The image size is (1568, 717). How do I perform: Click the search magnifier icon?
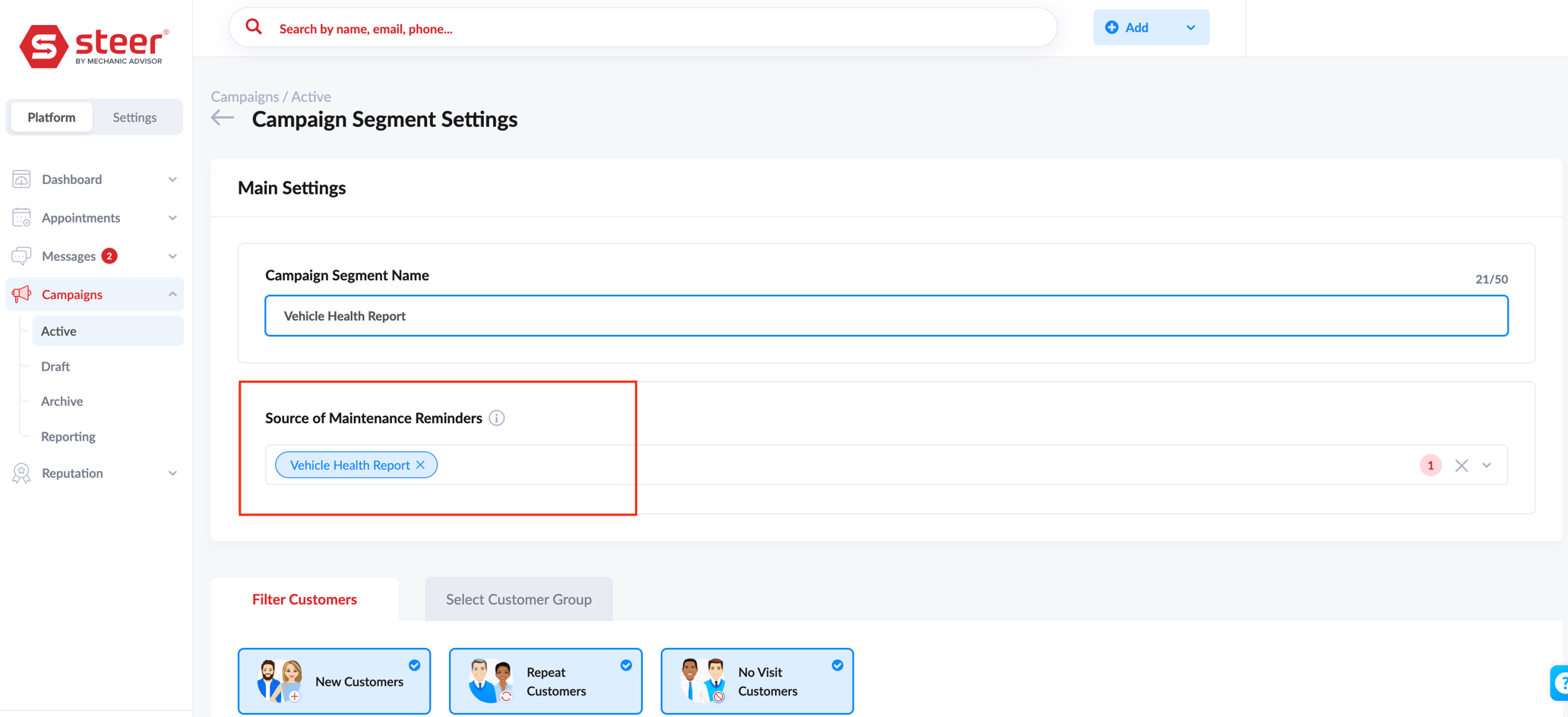(254, 27)
